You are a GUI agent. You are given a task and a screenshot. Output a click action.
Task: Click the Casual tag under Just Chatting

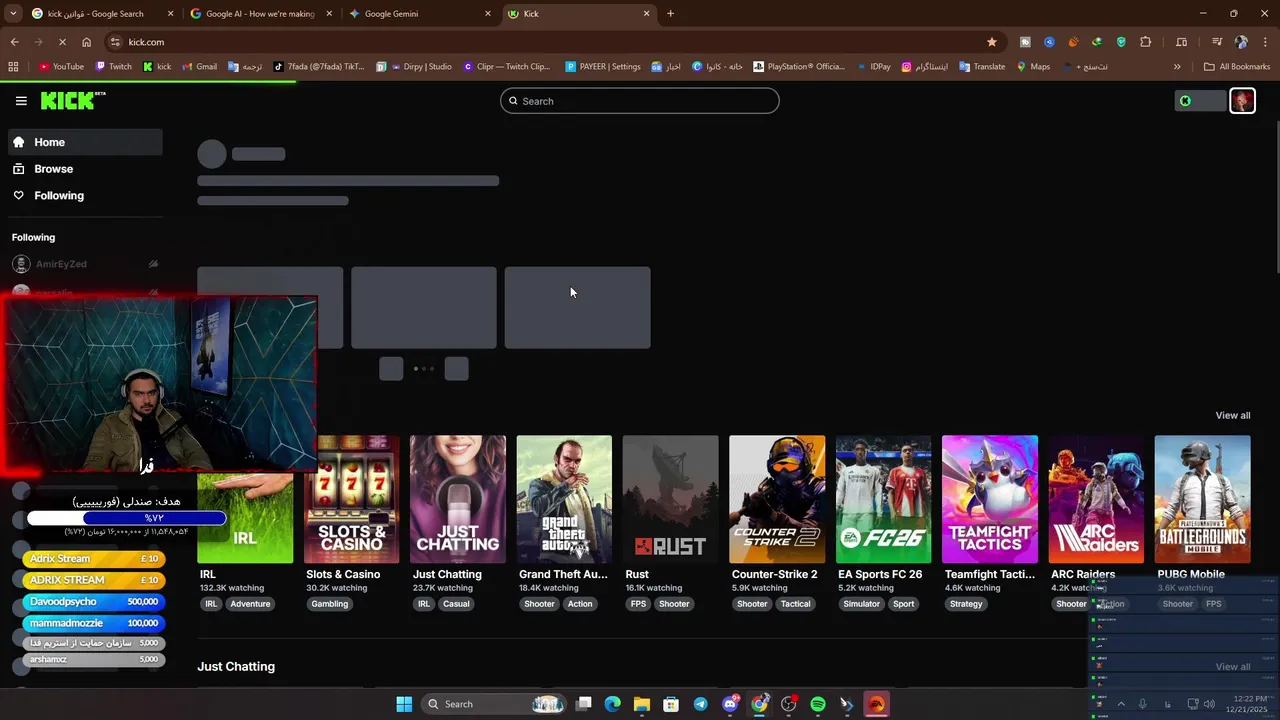point(456,604)
